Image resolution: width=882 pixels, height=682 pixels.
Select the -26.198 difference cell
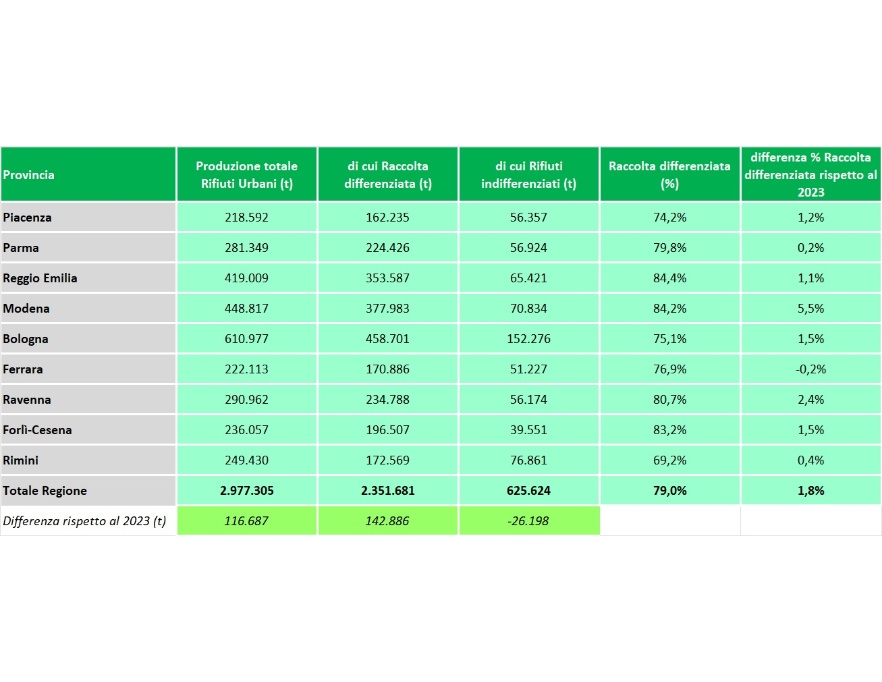click(x=528, y=521)
